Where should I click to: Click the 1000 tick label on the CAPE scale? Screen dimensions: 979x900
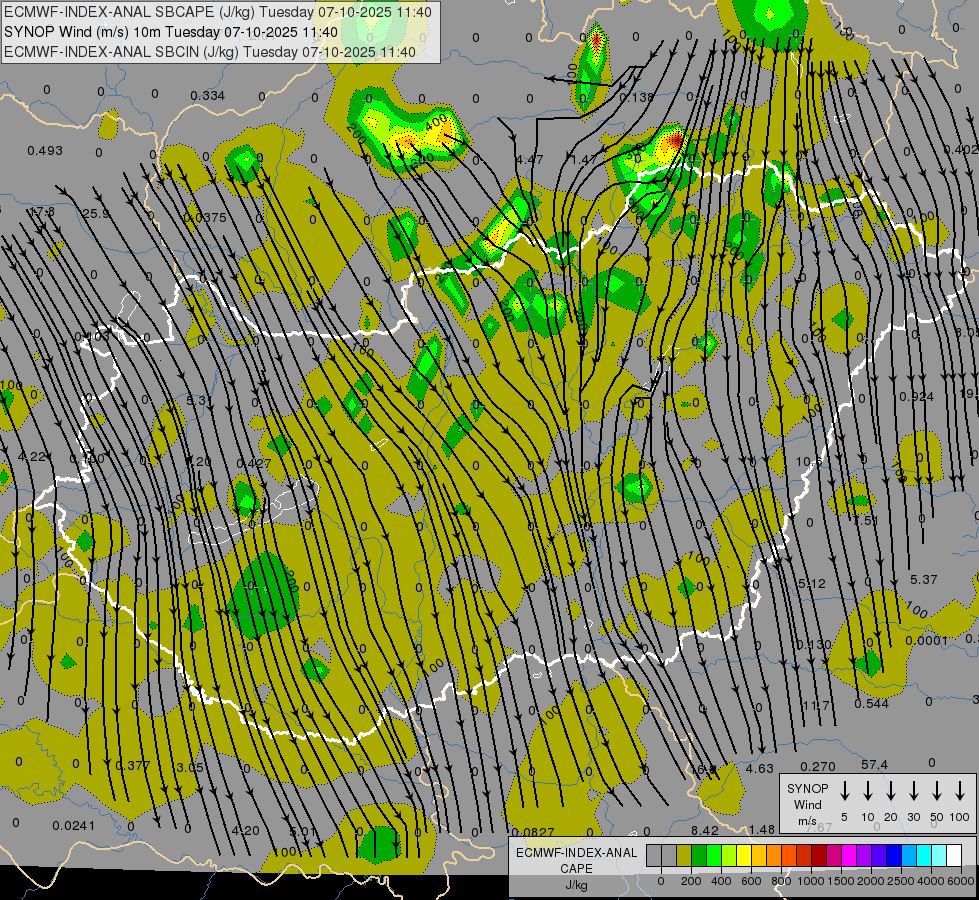[x=811, y=881]
